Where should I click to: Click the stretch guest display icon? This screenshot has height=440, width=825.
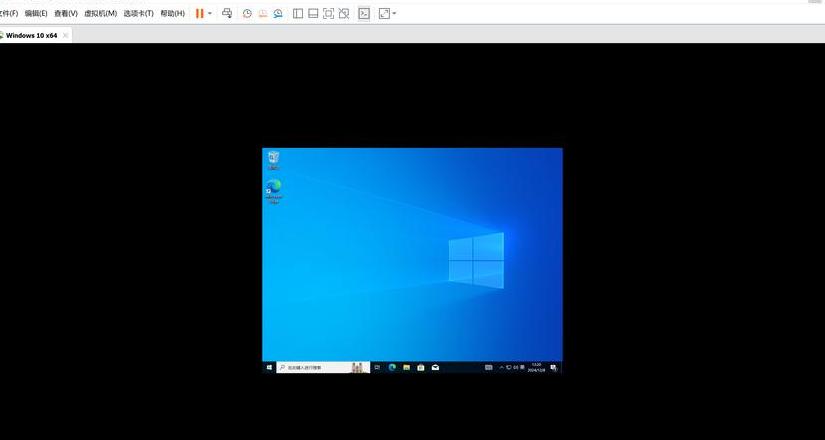click(385, 14)
